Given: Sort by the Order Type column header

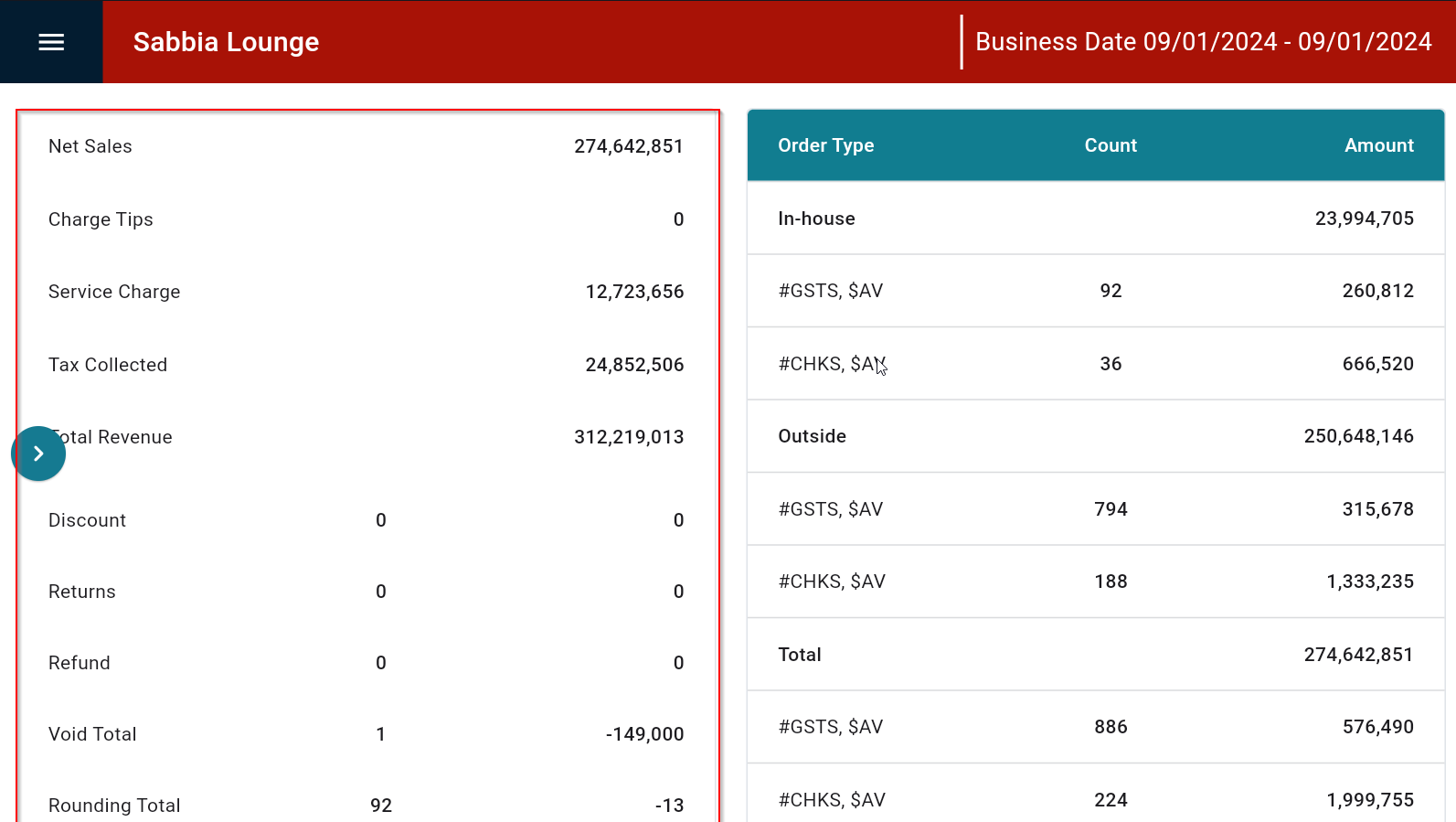Looking at the screenshot, I should [x=825, y=145].
